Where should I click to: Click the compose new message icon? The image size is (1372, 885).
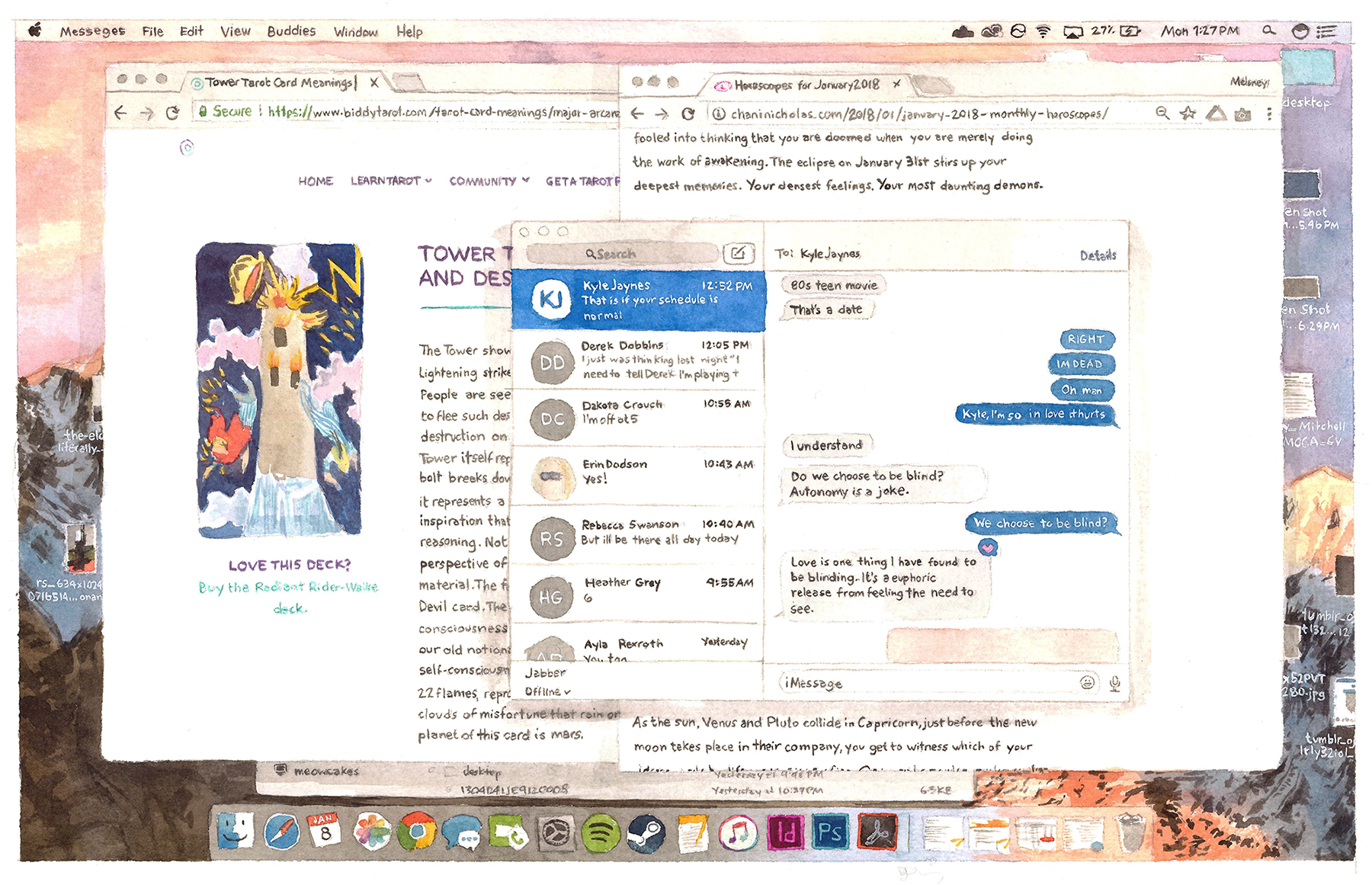click(x=738, y=253)
